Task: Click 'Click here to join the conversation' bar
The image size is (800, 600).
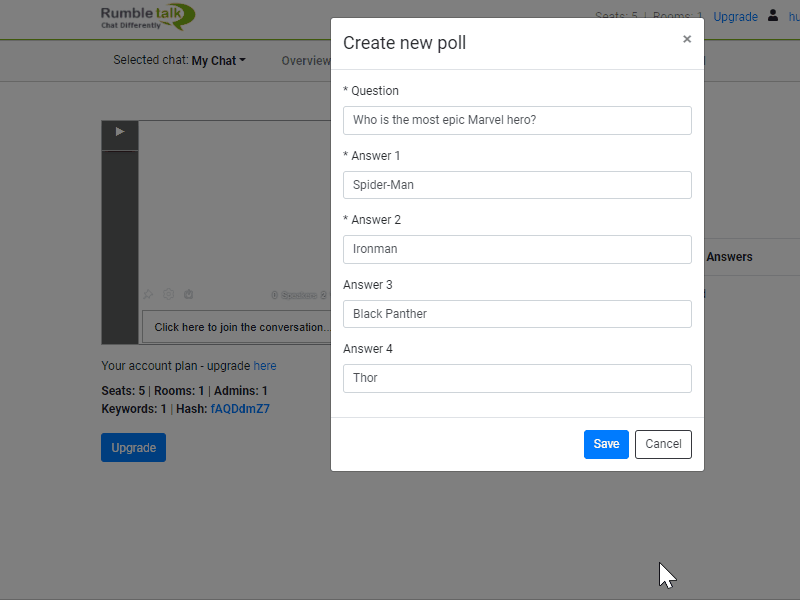Action: [239, 327]
